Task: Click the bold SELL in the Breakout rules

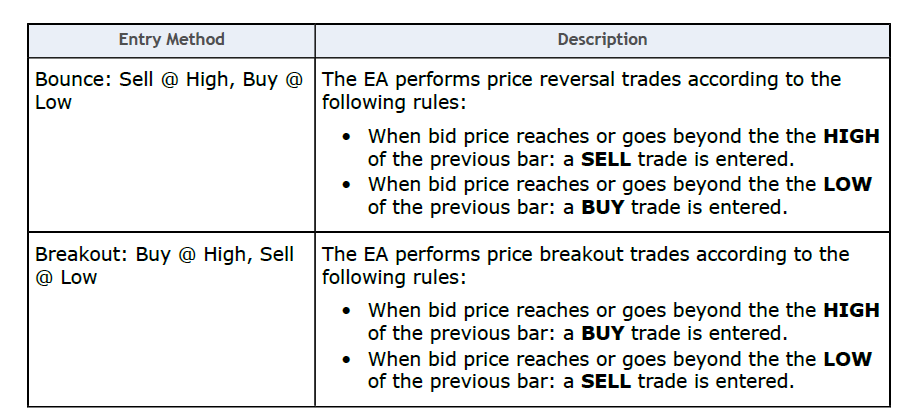Action: (606, 381)
